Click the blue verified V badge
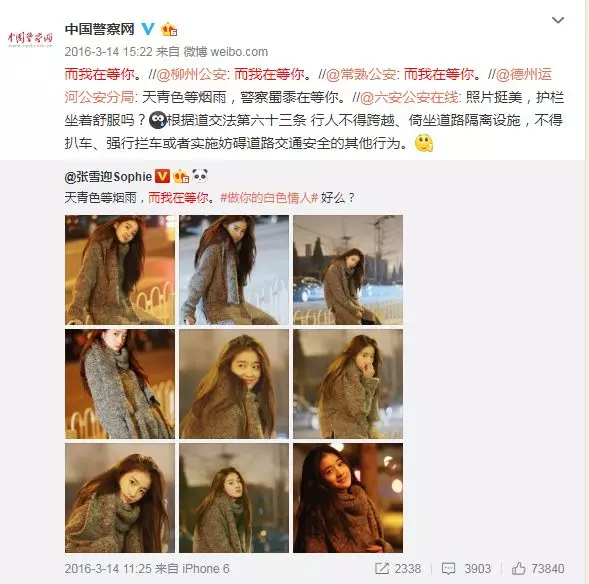589x584 pixels. click(148, 29)
